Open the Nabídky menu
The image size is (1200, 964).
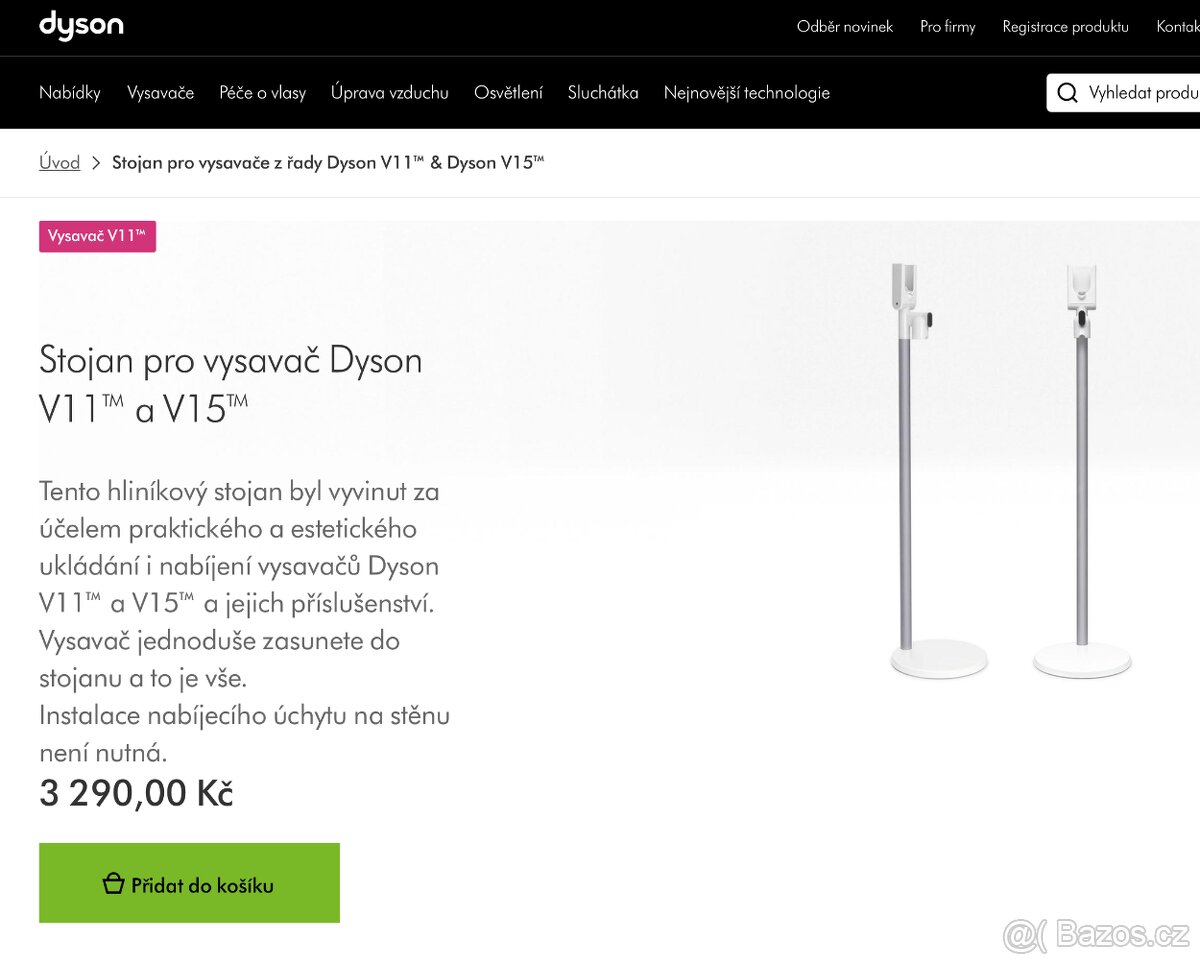[x=70, y=92]
